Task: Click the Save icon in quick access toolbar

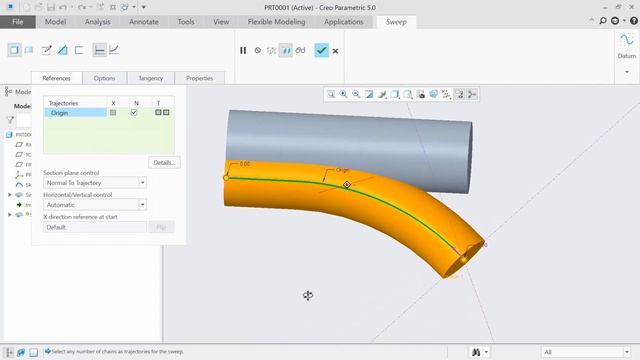Action: [x=51, y=7]
